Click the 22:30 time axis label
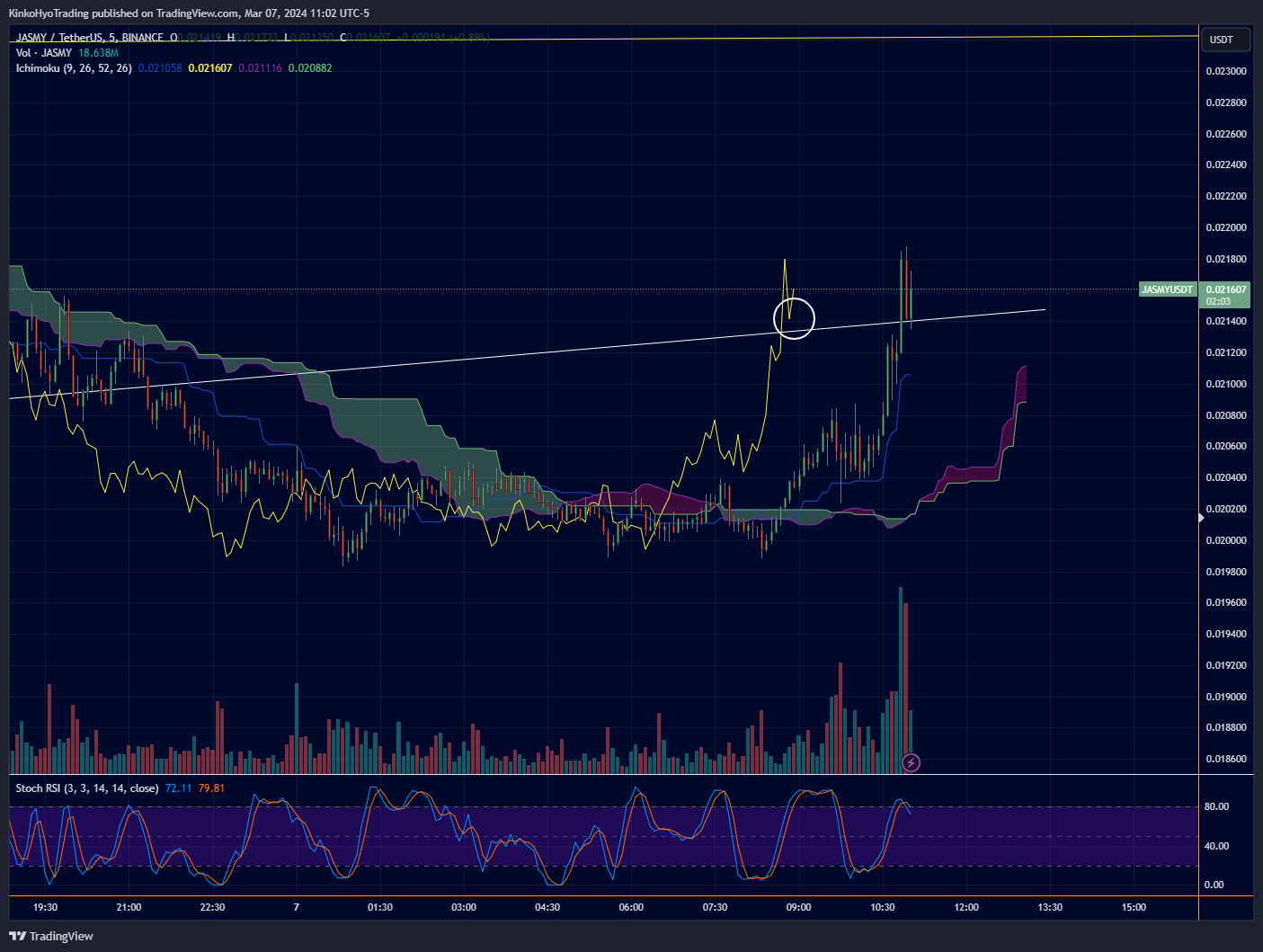Screen dimensions: 1263x952 click(x=212, y=907)
